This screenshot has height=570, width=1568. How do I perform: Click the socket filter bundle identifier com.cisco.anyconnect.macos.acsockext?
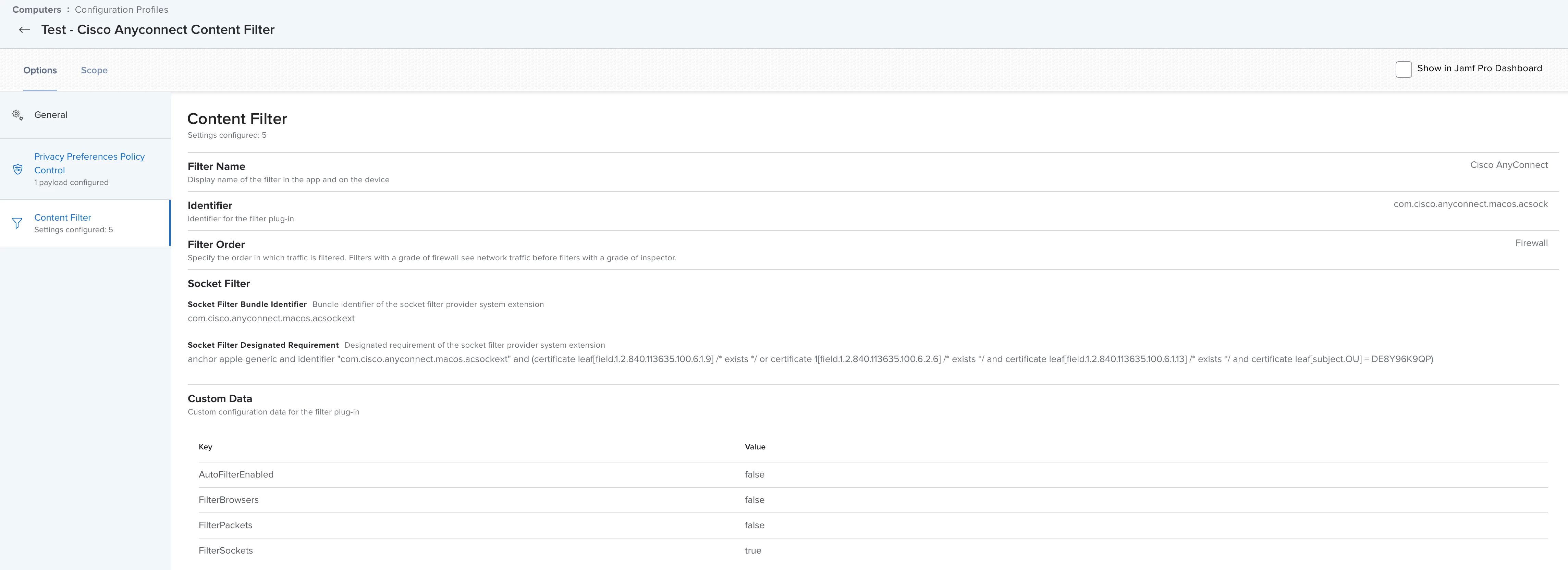click(x=271, y=318)
